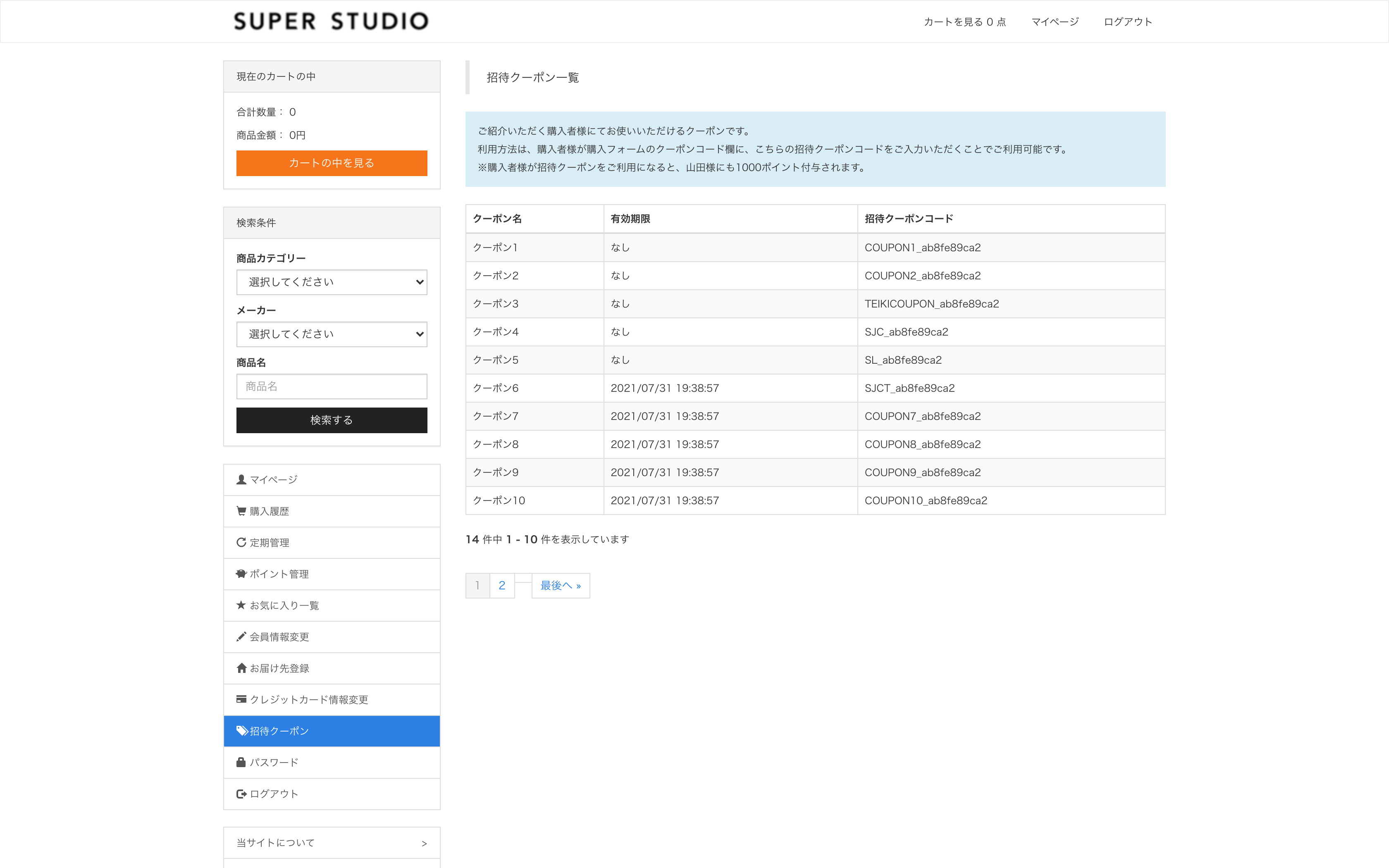Image resolution: width=1389 pixels, height=868 pixels.
Task: Click coupon code COUPON2_ab8fe89ca2
Action: click(922, 276)
